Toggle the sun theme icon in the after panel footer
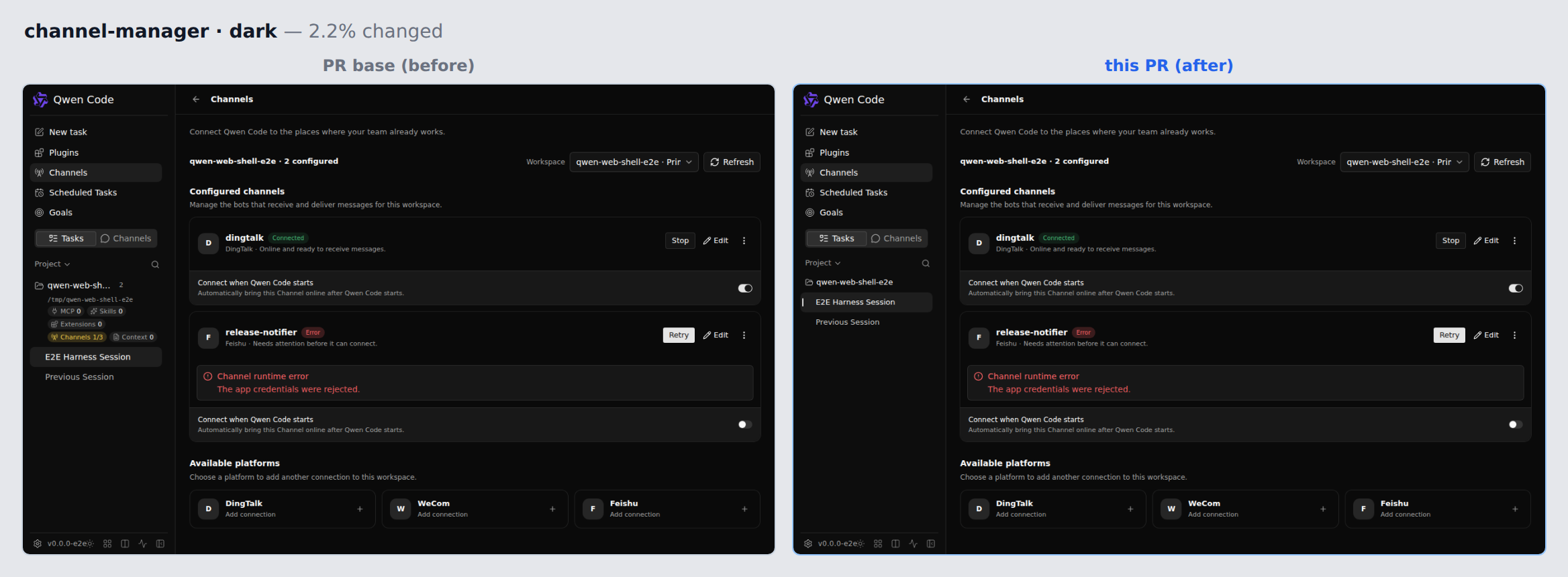The height and width of the screenshot is (577, 1568). point(861,543)
